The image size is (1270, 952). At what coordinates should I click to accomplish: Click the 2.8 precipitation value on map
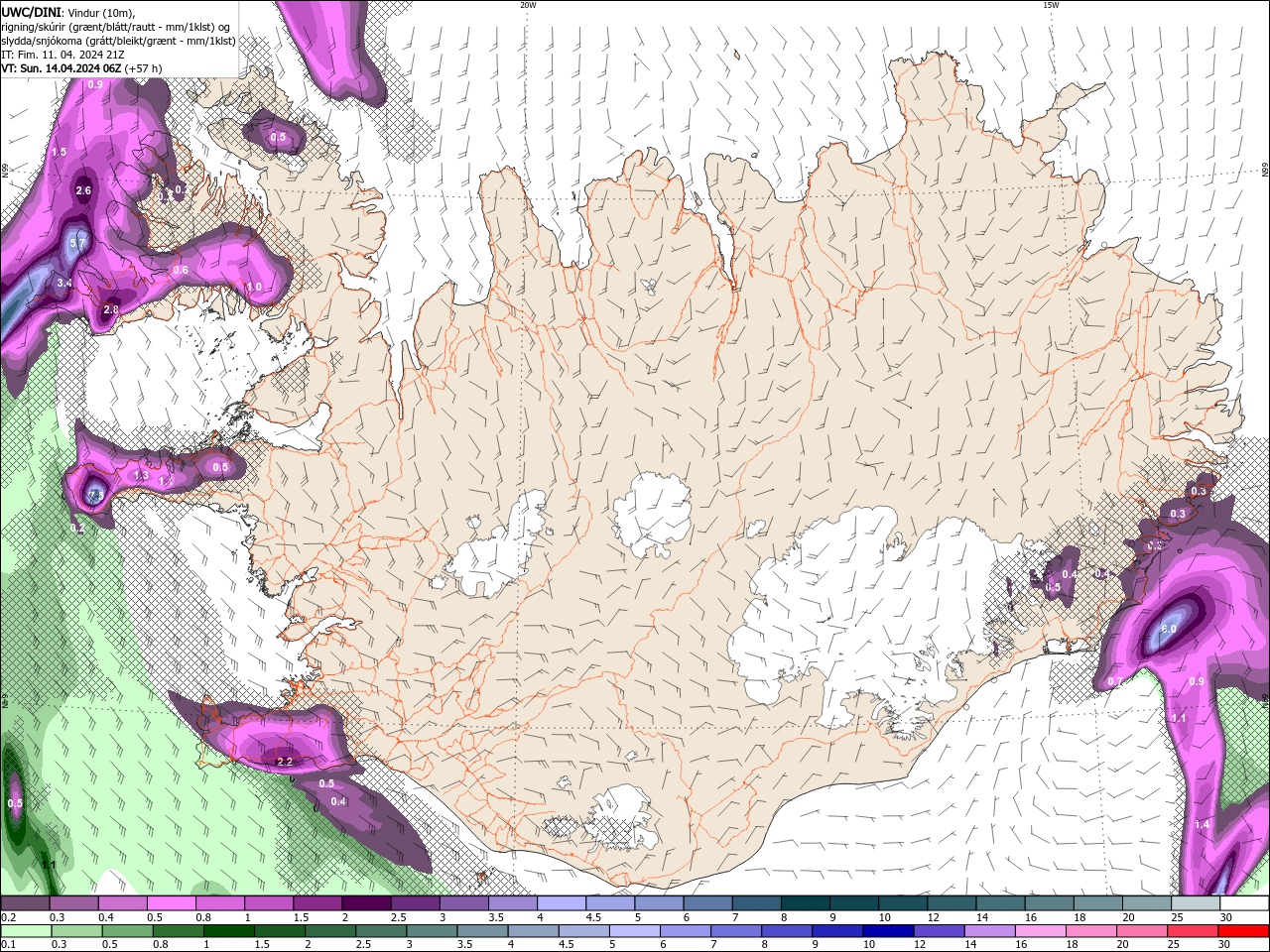click(x=111, y=310)
